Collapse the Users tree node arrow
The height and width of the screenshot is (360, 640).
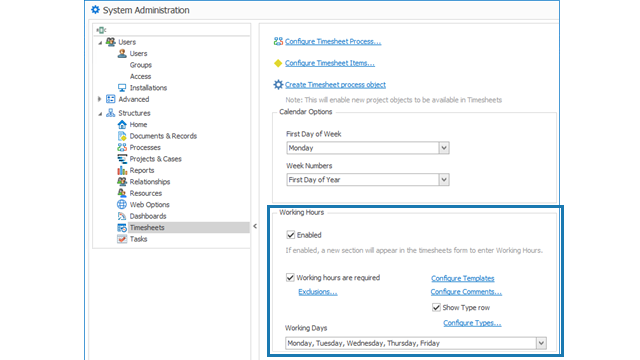tap(100, 42)
